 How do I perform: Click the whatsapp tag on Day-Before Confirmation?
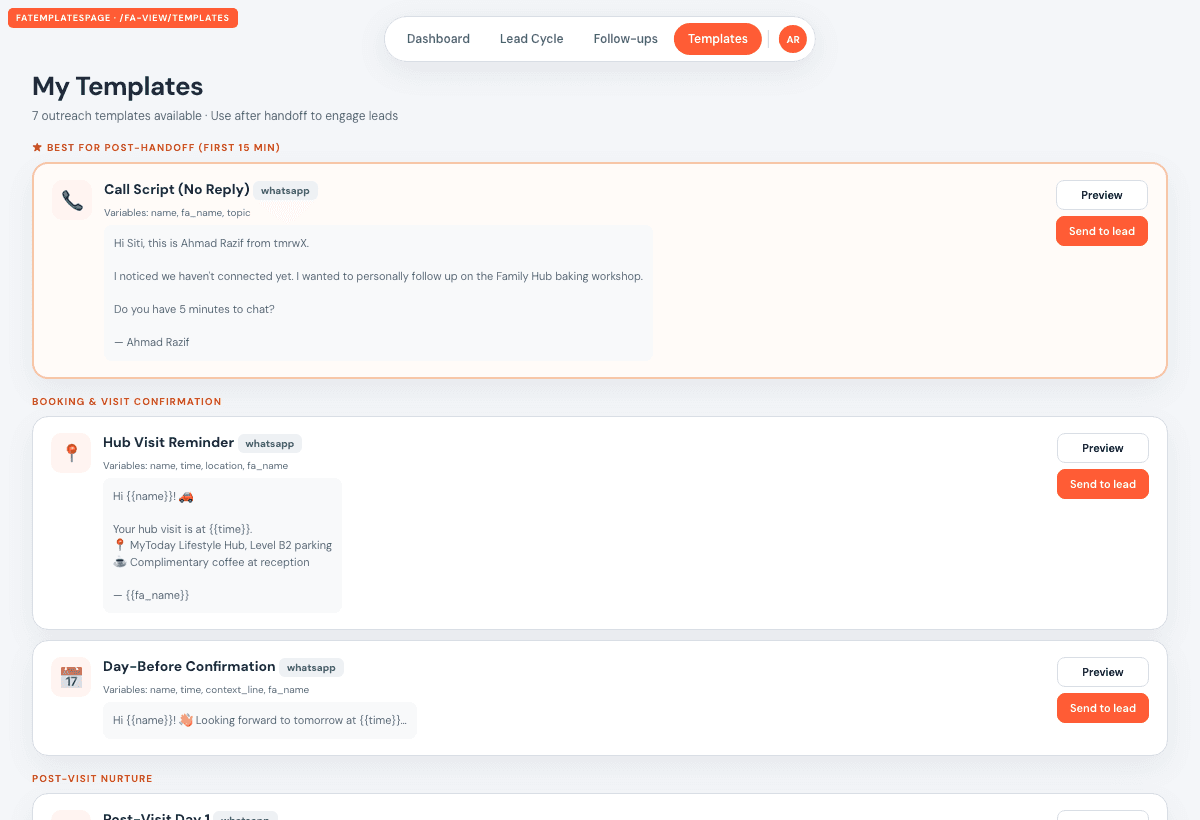tap(312, 667)
